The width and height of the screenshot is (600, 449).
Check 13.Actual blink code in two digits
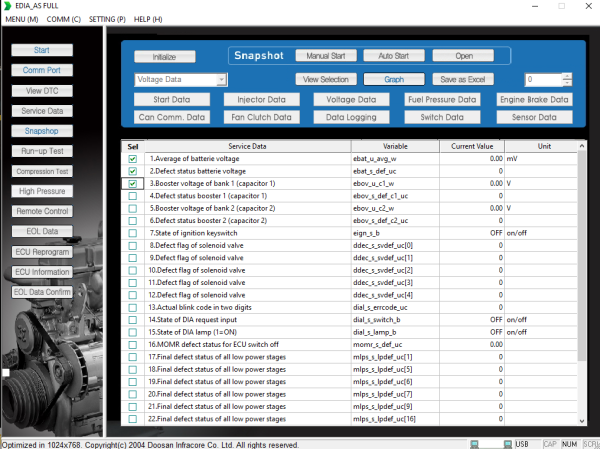click(x=132, y=308)
